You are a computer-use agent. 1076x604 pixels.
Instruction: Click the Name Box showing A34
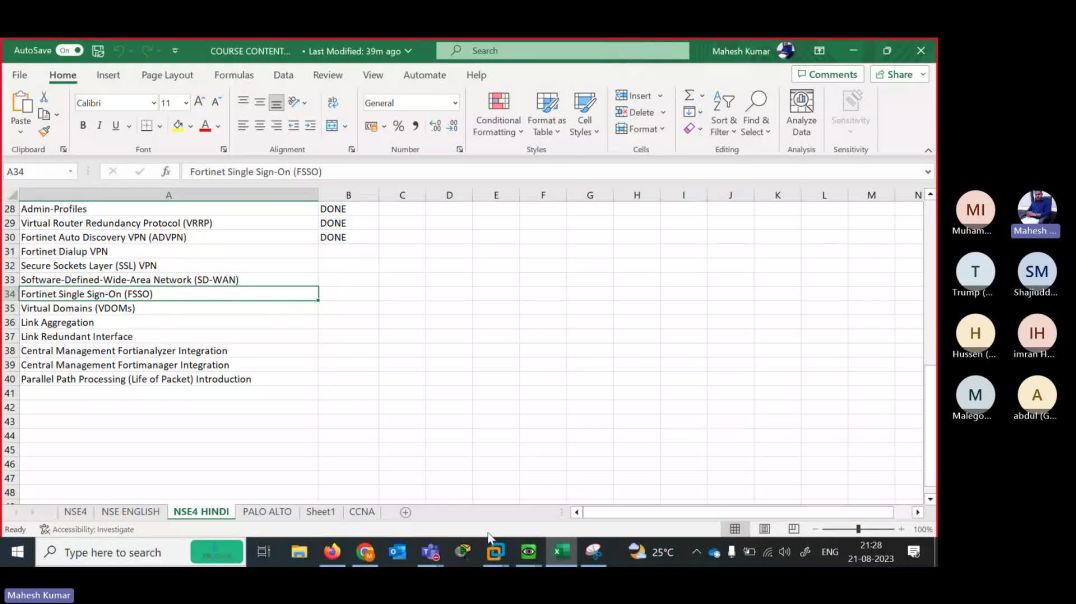point(39,172)
